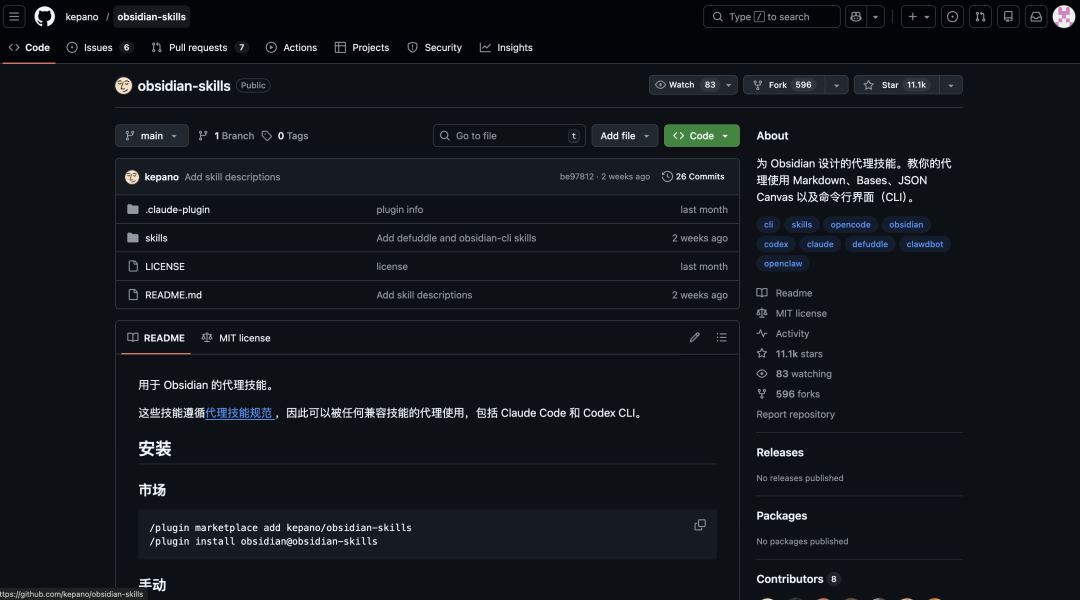The height and width of the screenshot is (600, 1080).
Task: Switch to the Actions tab
Action: (x=291, y=47)
